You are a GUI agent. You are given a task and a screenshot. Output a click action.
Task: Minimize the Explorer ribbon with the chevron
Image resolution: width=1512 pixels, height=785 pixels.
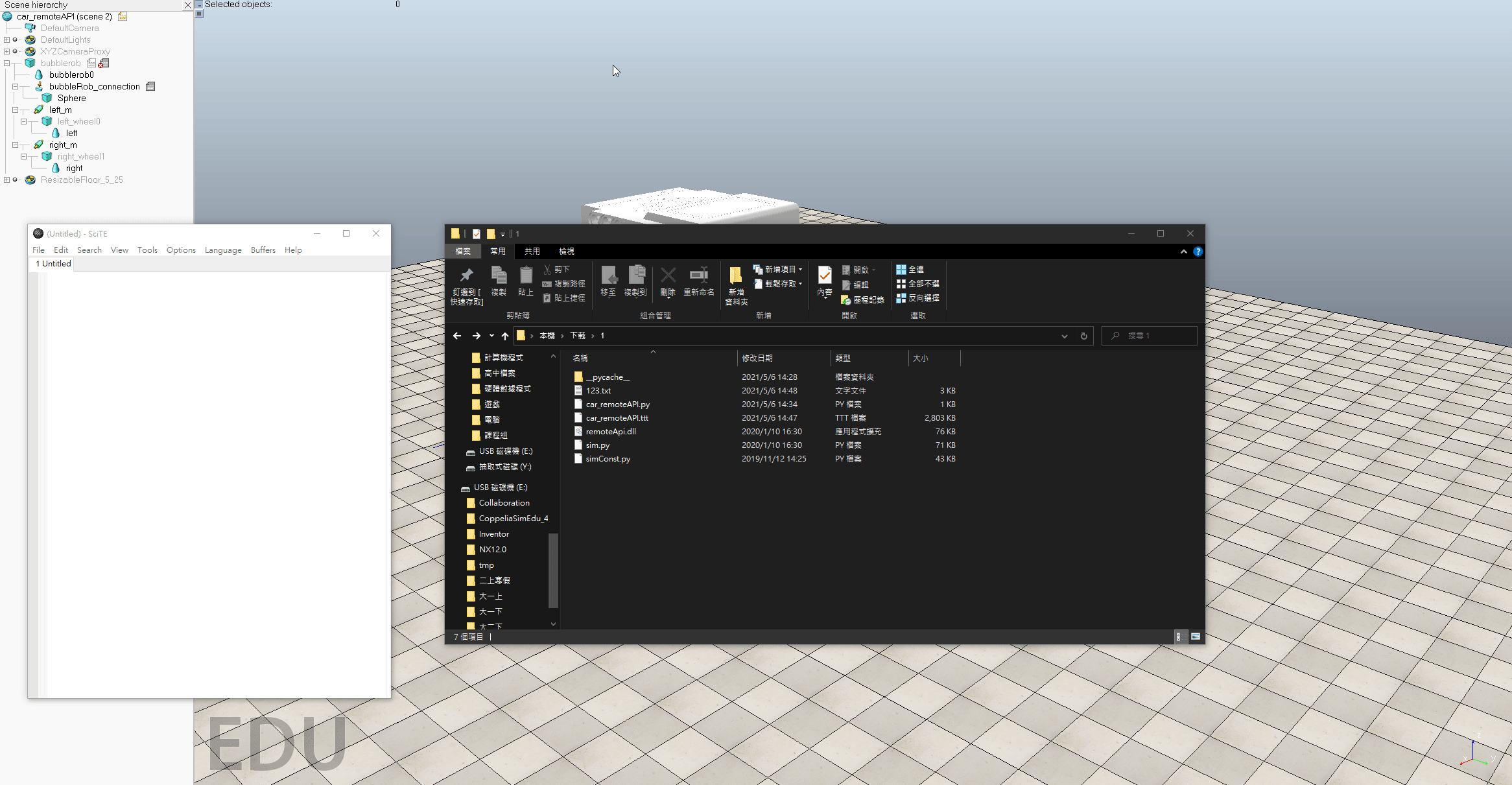[x=1184, y=252]
